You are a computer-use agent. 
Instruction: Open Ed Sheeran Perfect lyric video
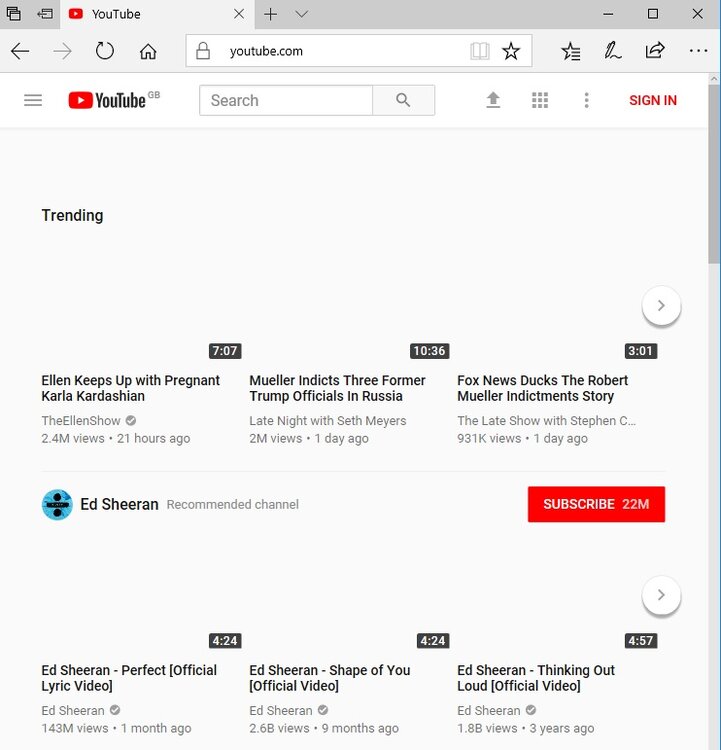pos(129,678)
